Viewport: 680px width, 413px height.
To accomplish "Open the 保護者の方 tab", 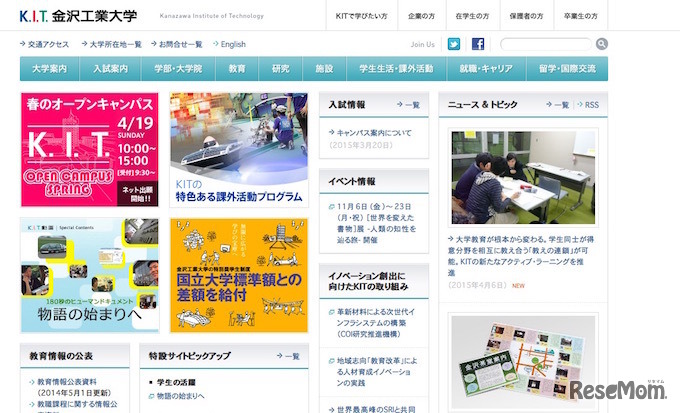I will click(526, 16).
